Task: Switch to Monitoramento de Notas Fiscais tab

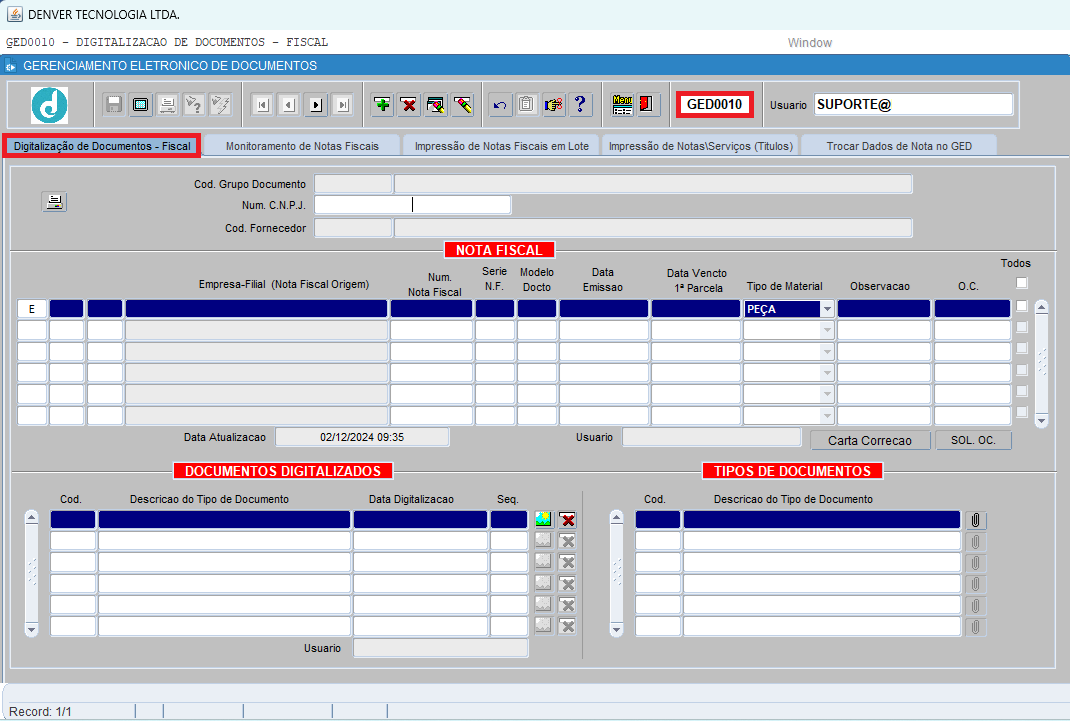Action: (x=302, y=146)
